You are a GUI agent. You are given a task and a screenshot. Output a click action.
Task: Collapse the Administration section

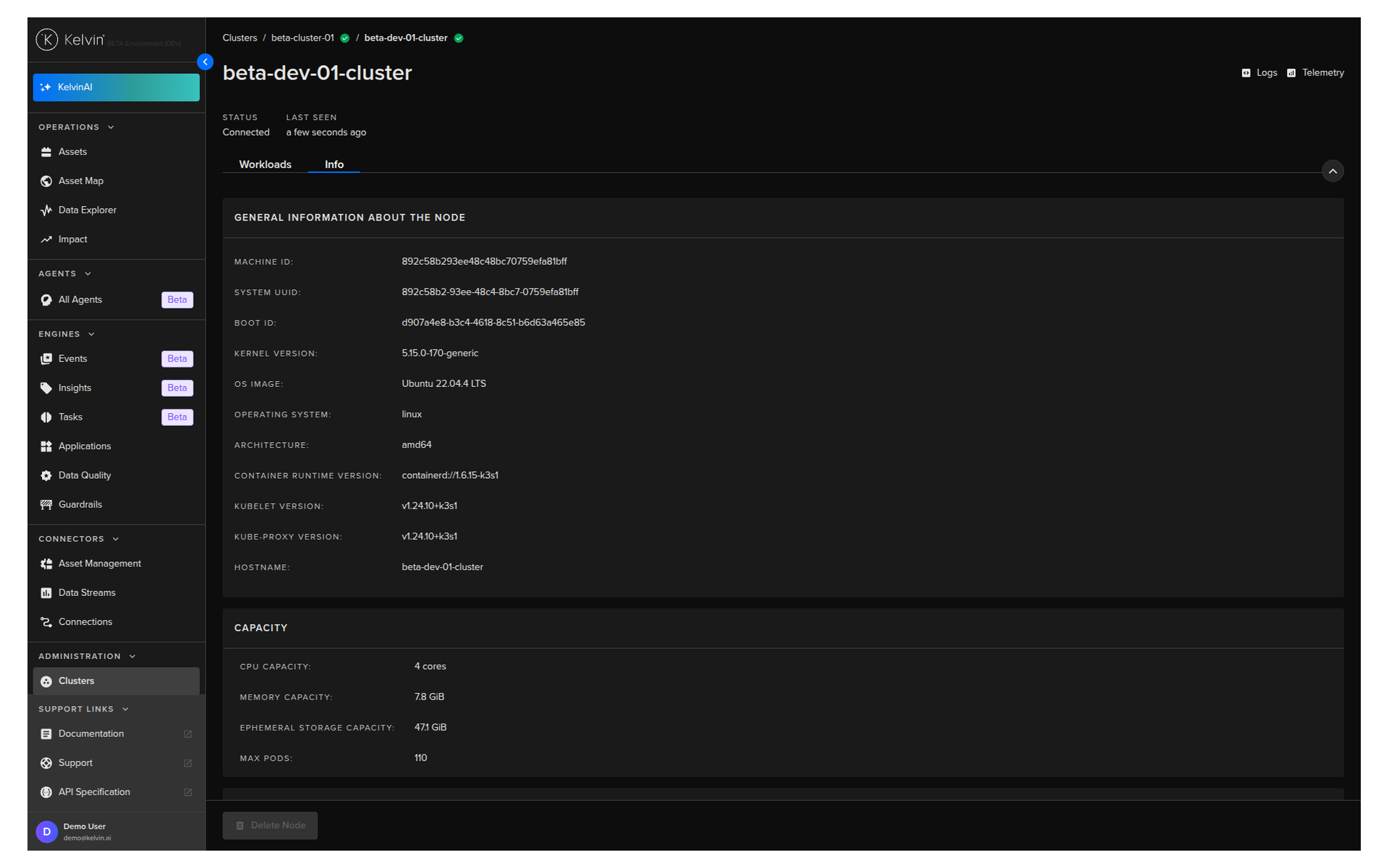pos(132,657)
